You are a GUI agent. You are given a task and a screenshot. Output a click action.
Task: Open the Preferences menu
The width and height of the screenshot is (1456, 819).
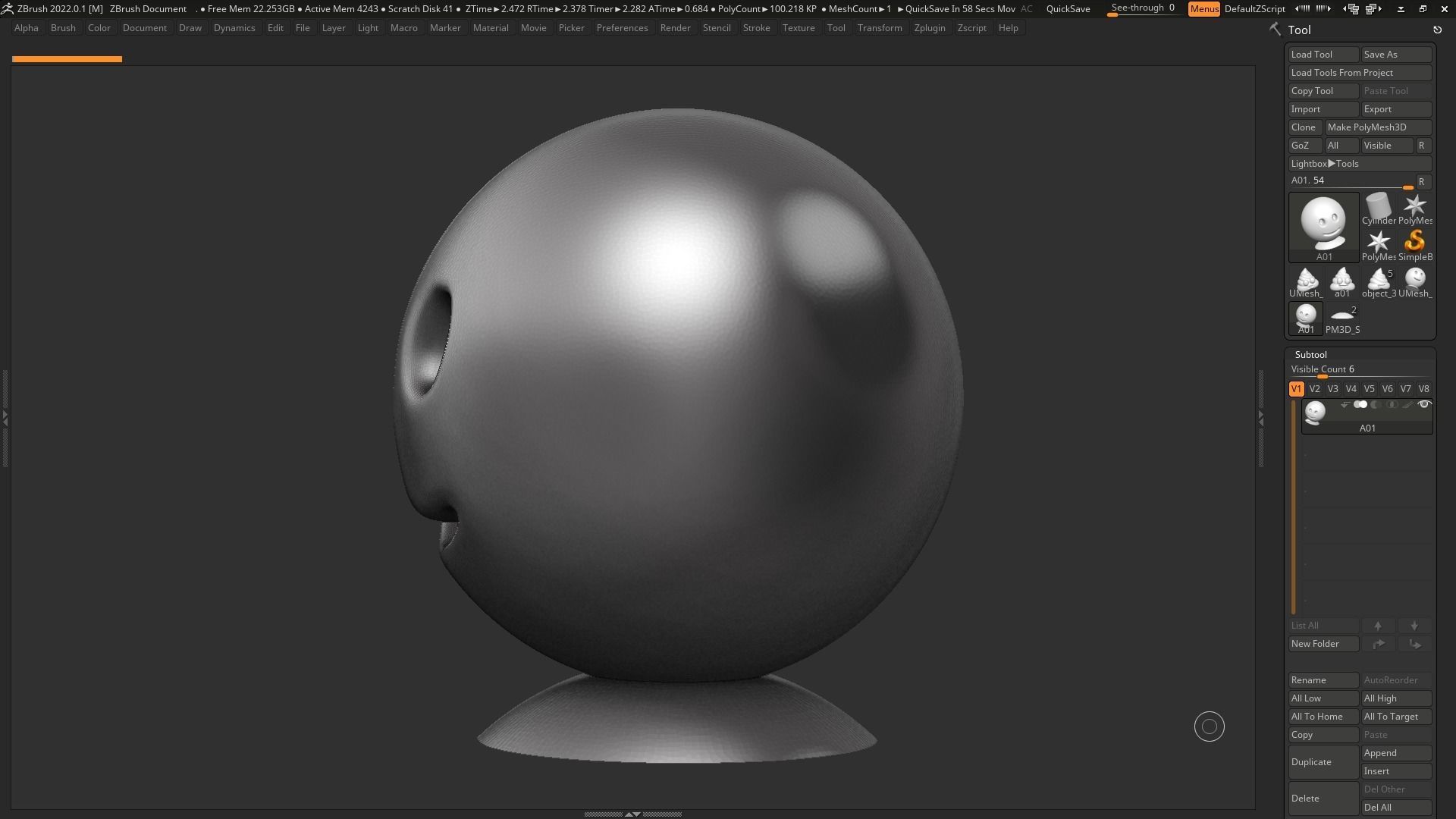click(x=622, y=28)
